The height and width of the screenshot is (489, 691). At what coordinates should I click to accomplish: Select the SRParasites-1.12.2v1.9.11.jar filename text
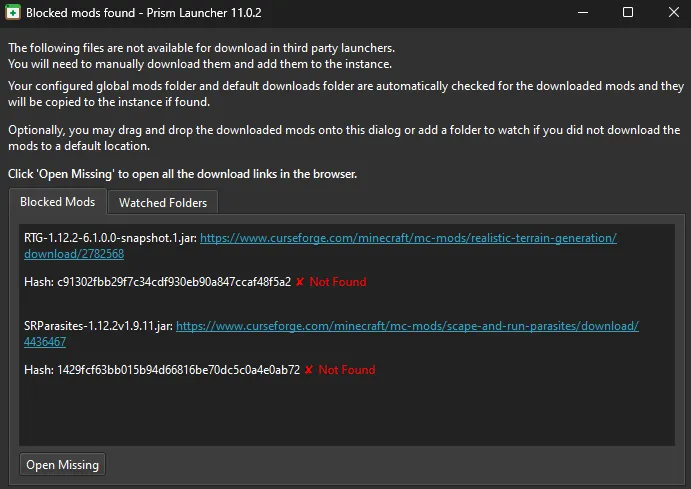click(x=98, y=326)
